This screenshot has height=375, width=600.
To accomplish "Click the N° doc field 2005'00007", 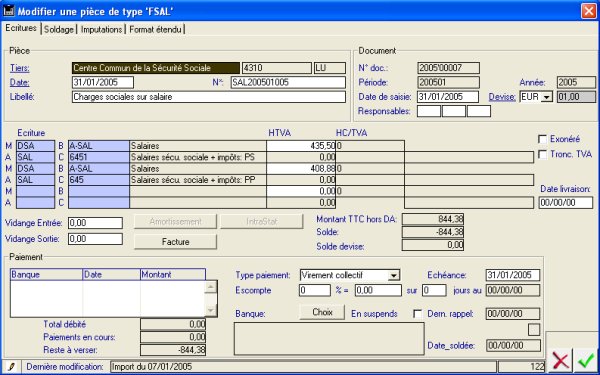I will coord(448,68).
